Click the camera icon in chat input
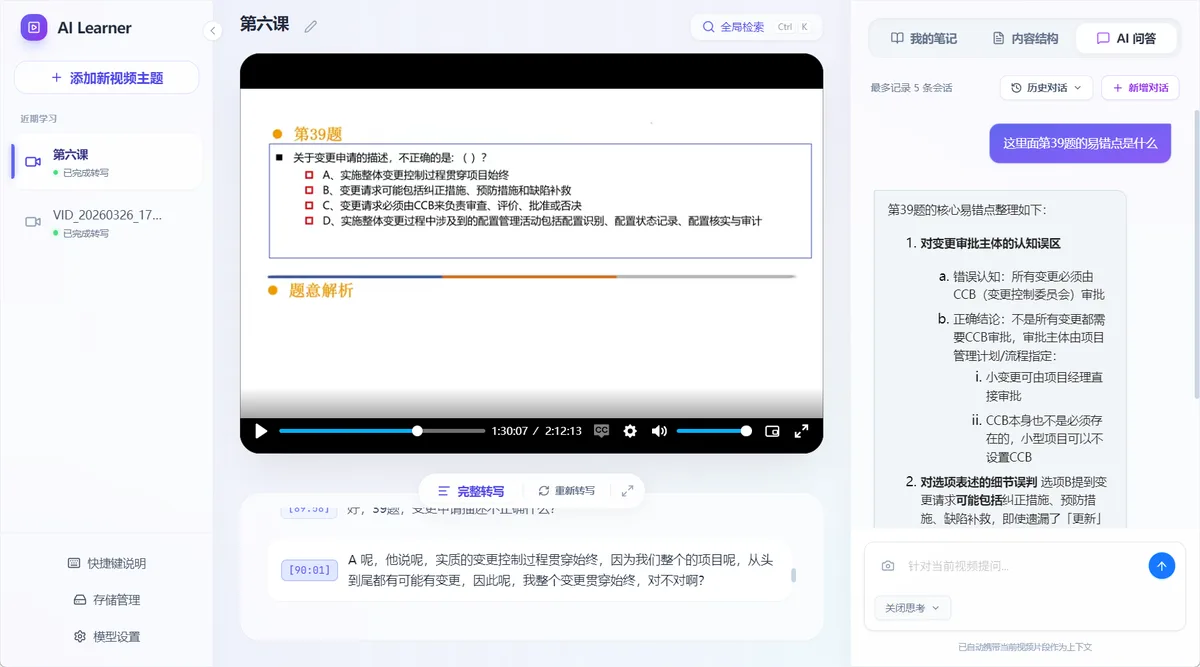Image resolution: width=1200 pixels, height=667 pixels. (x=888, y=566)
